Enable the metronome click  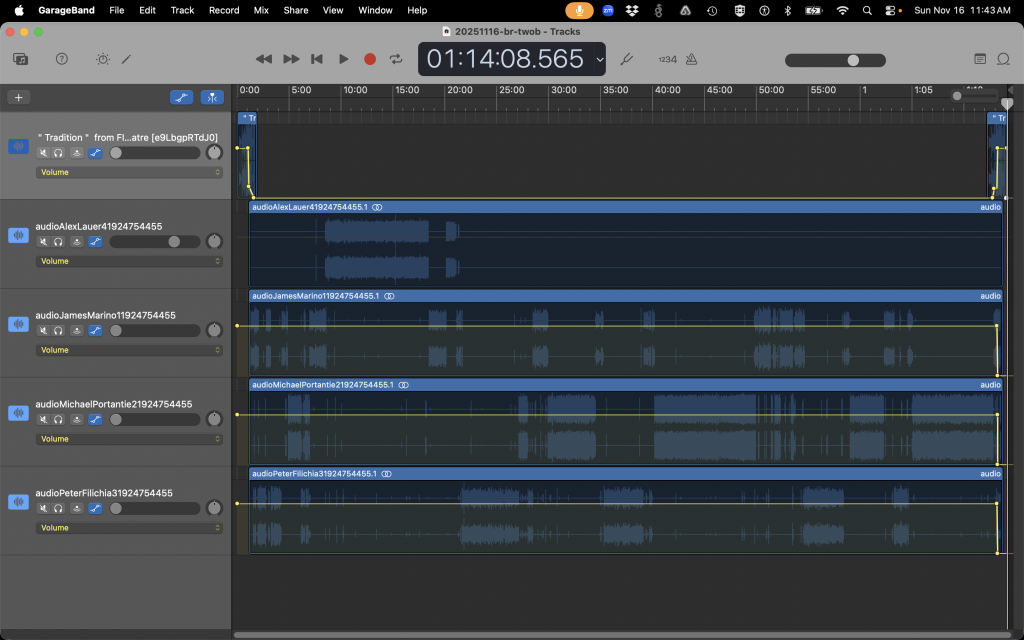click(x=691, y=59)
